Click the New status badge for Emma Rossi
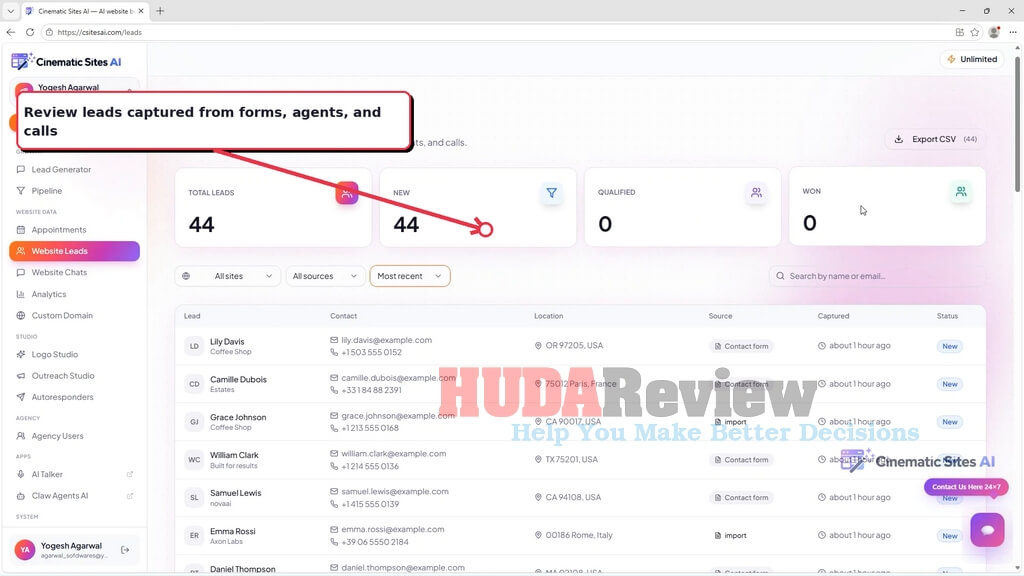This screenshot has height=576, width=1024. [x=950, y=536]
